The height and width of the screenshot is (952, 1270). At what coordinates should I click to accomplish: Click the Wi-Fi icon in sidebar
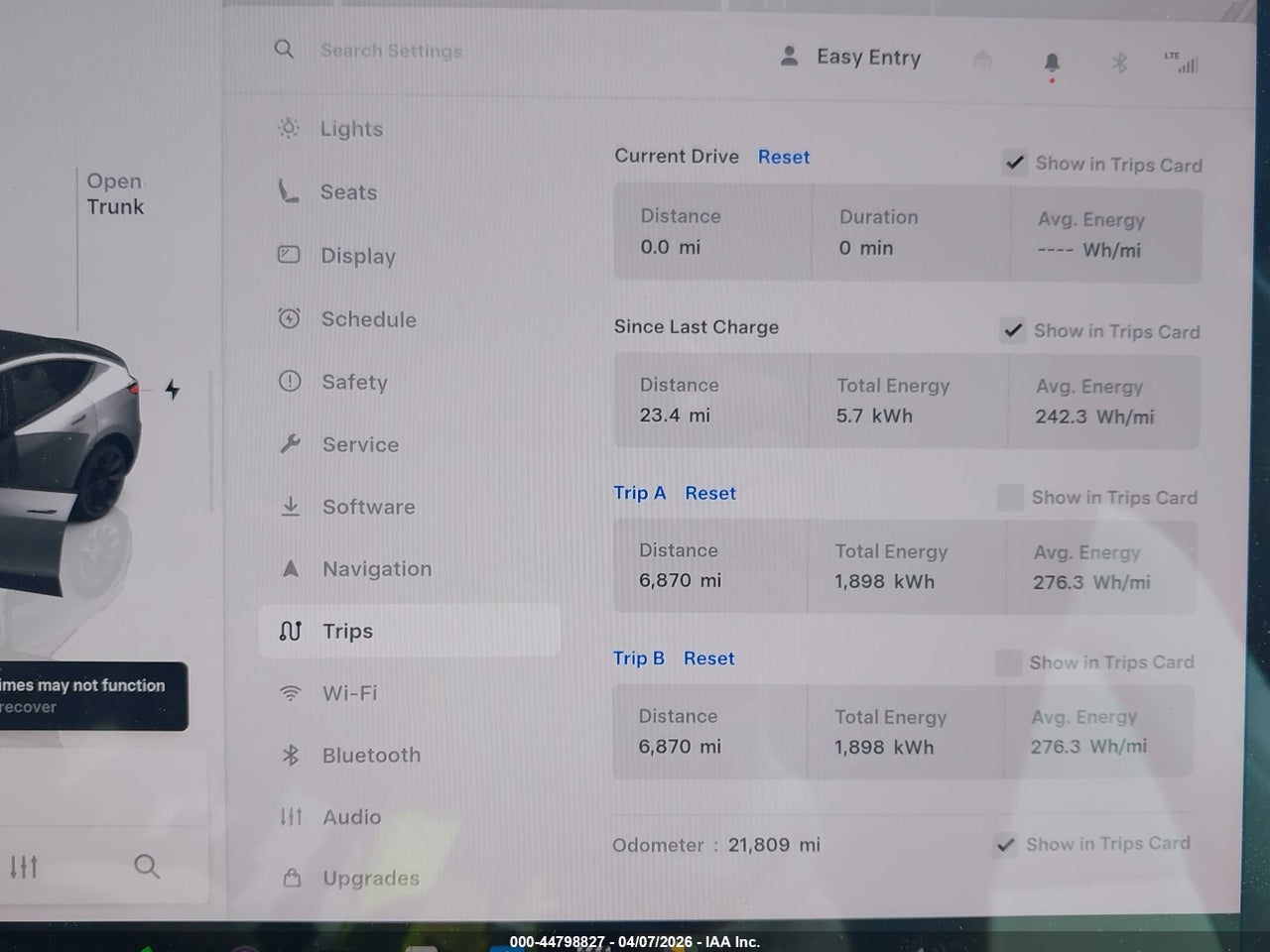[291, 693]
